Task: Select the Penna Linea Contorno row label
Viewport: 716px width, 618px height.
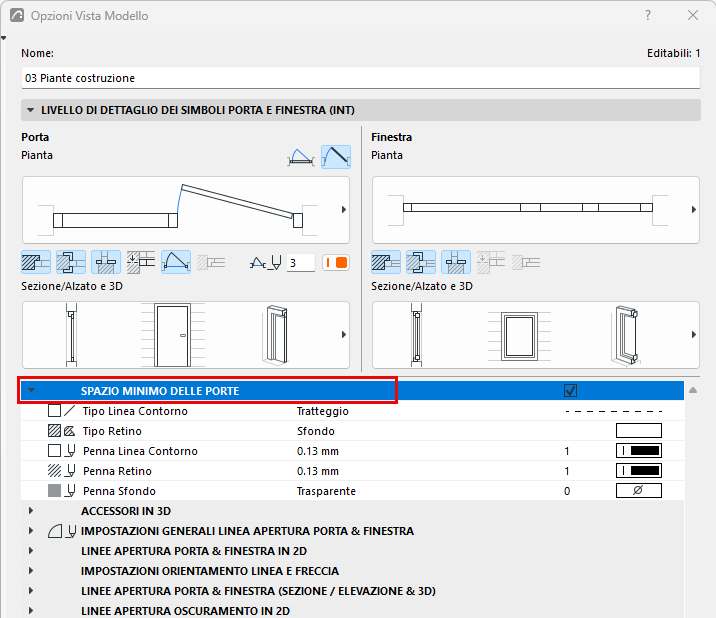Action: pos(140,451)
